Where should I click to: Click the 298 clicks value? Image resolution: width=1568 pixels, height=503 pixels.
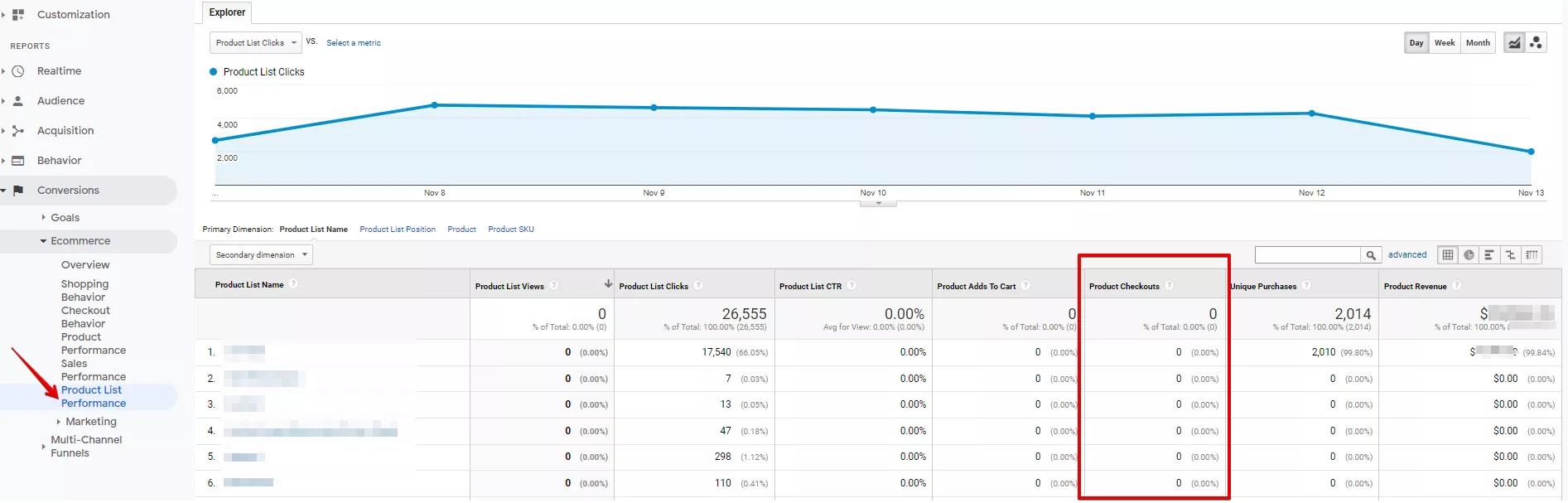[x=723, y=457]
